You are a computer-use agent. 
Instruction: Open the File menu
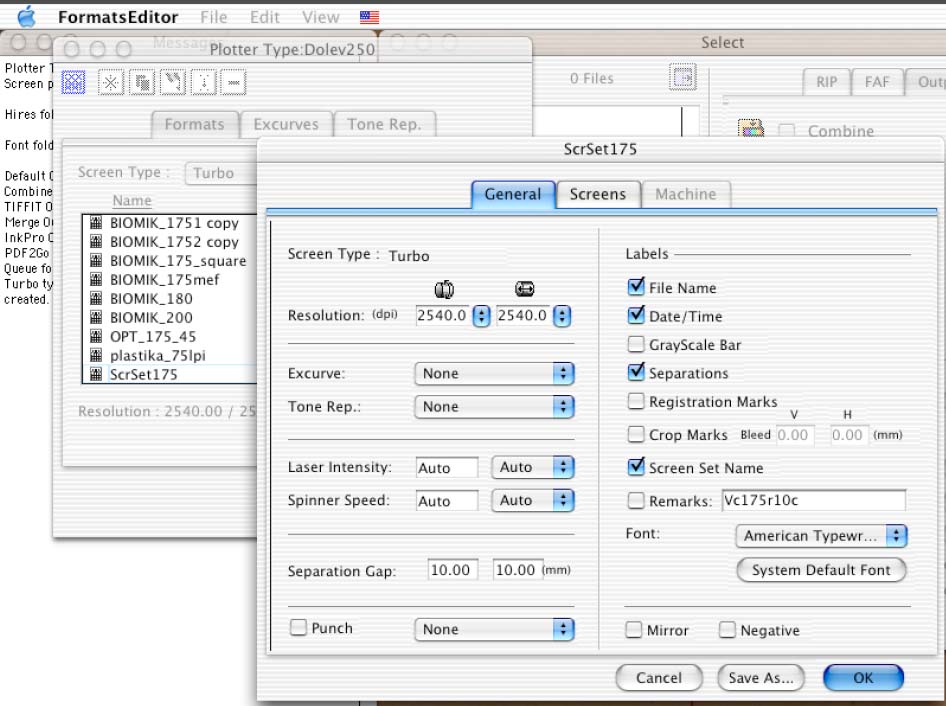(214, 17)
